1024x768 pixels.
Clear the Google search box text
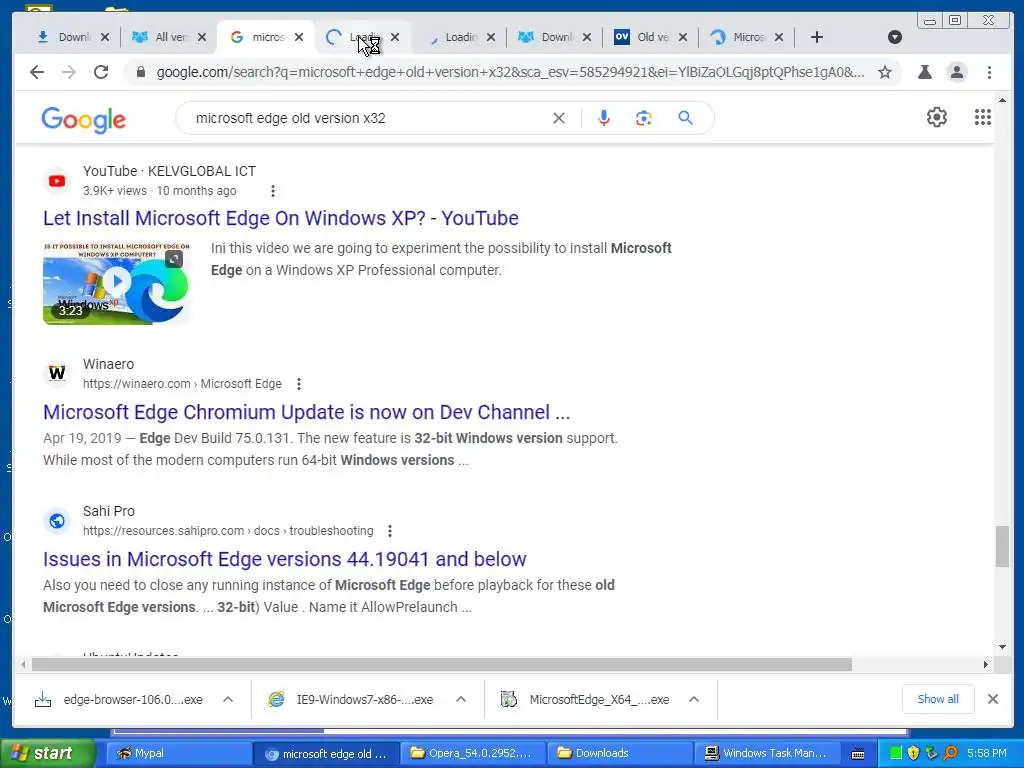(x=559, y=118)
